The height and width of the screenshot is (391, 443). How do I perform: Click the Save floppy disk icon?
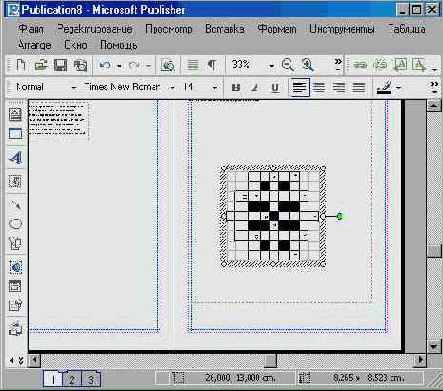(x=60, y=65)
